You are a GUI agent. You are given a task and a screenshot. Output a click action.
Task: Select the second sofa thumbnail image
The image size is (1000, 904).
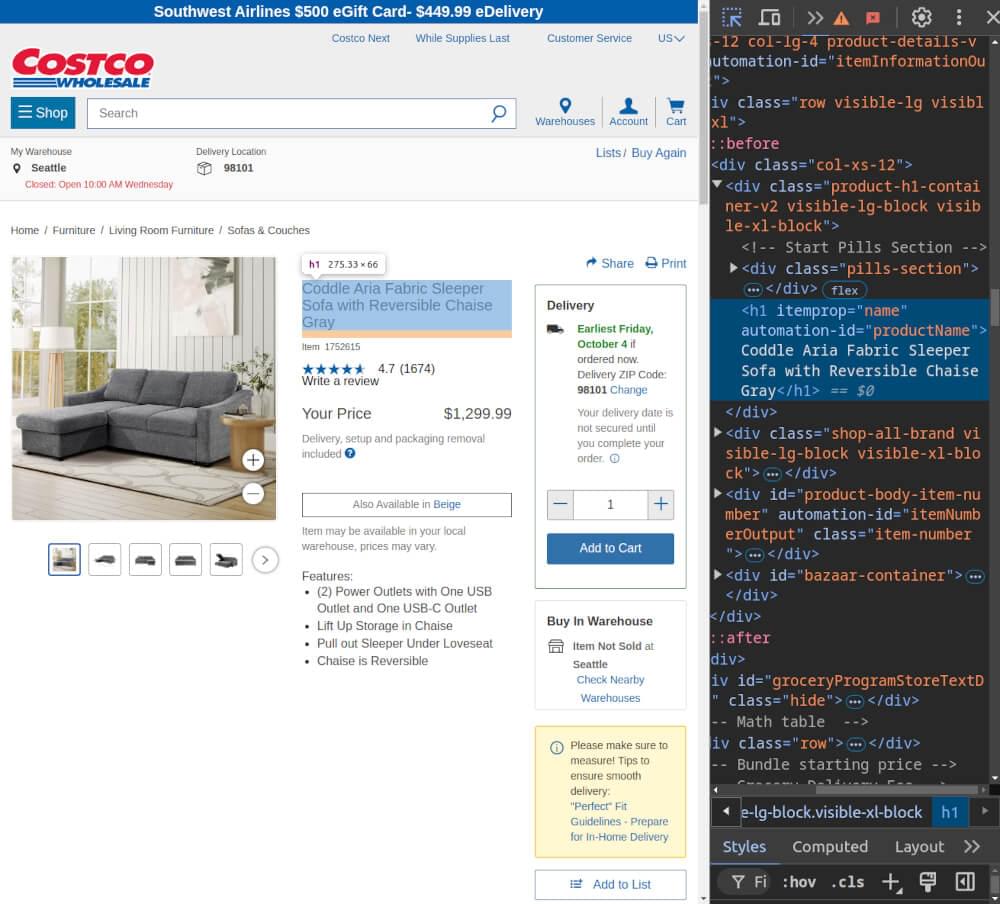(x=104, y=559)
